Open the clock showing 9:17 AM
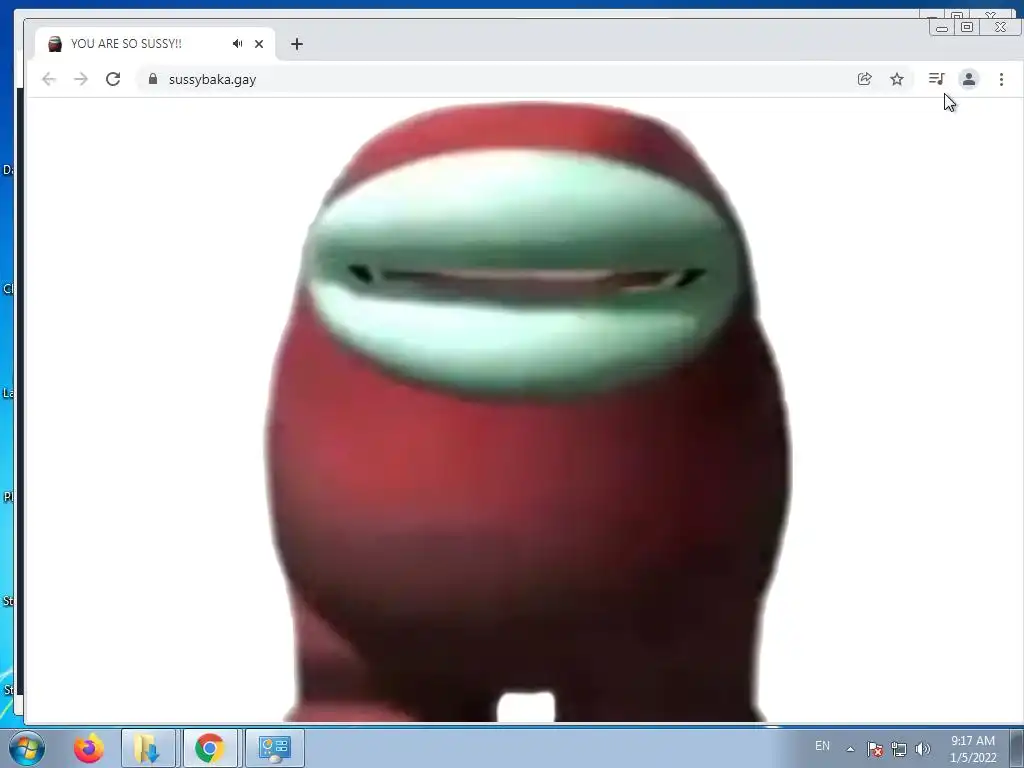This screenshot has width=1024, height=768. tap(973, 749)
